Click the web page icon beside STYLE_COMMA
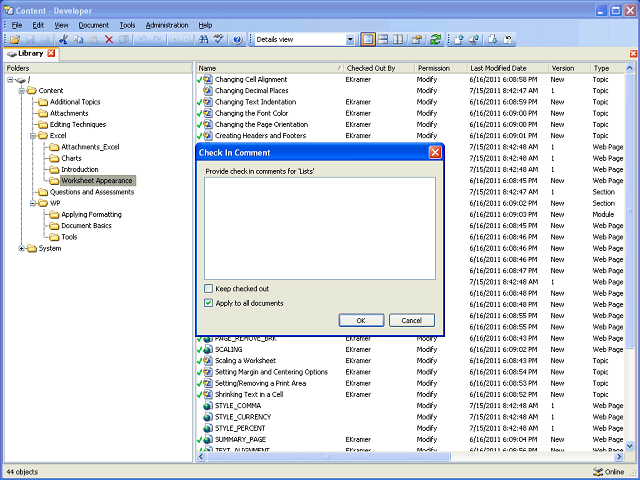640x480 pixels. (208, 406)
